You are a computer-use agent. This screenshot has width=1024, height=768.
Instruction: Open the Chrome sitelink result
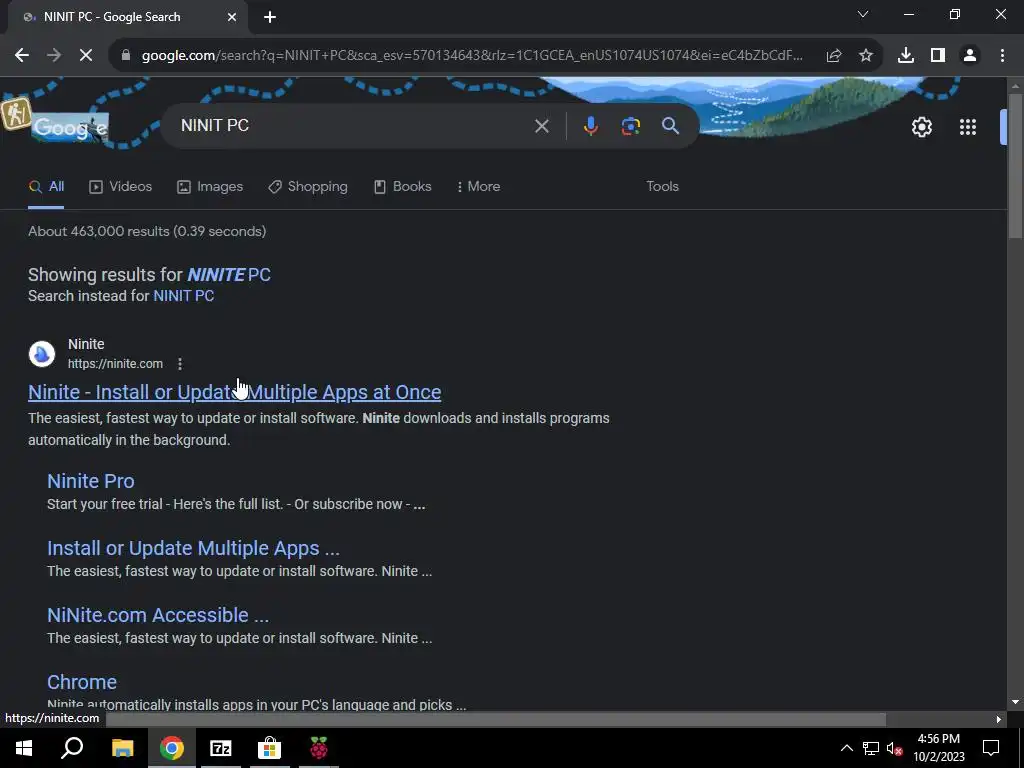coord(82,682)
